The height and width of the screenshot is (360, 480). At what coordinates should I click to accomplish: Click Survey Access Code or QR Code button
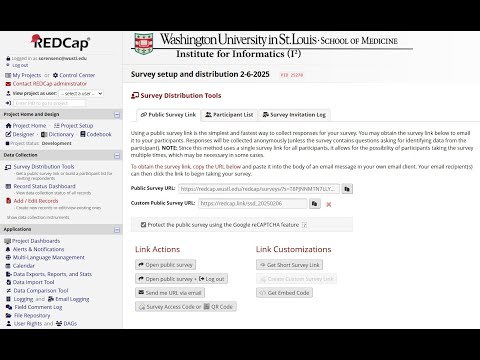(186, 307)
